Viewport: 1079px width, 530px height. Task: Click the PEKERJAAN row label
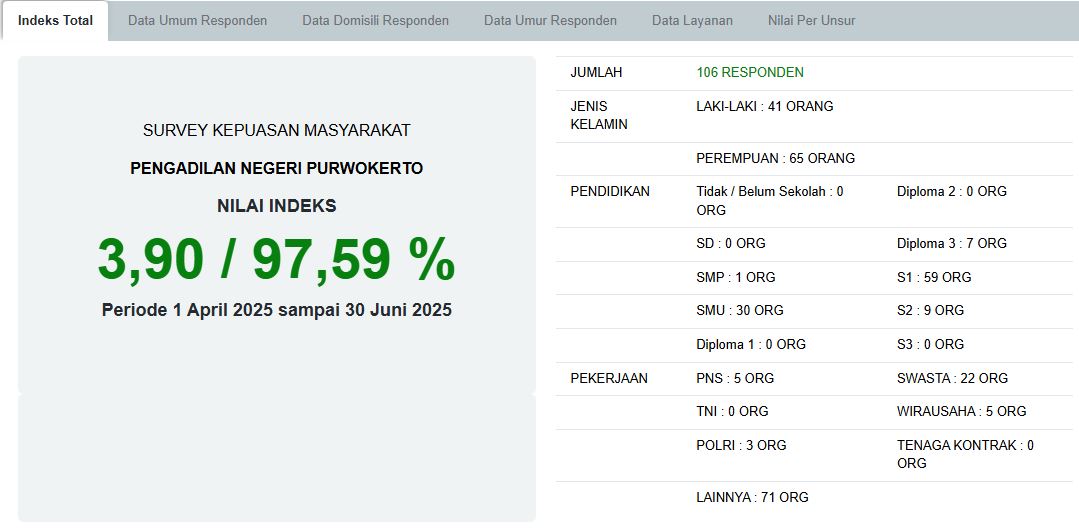[609, 378]
